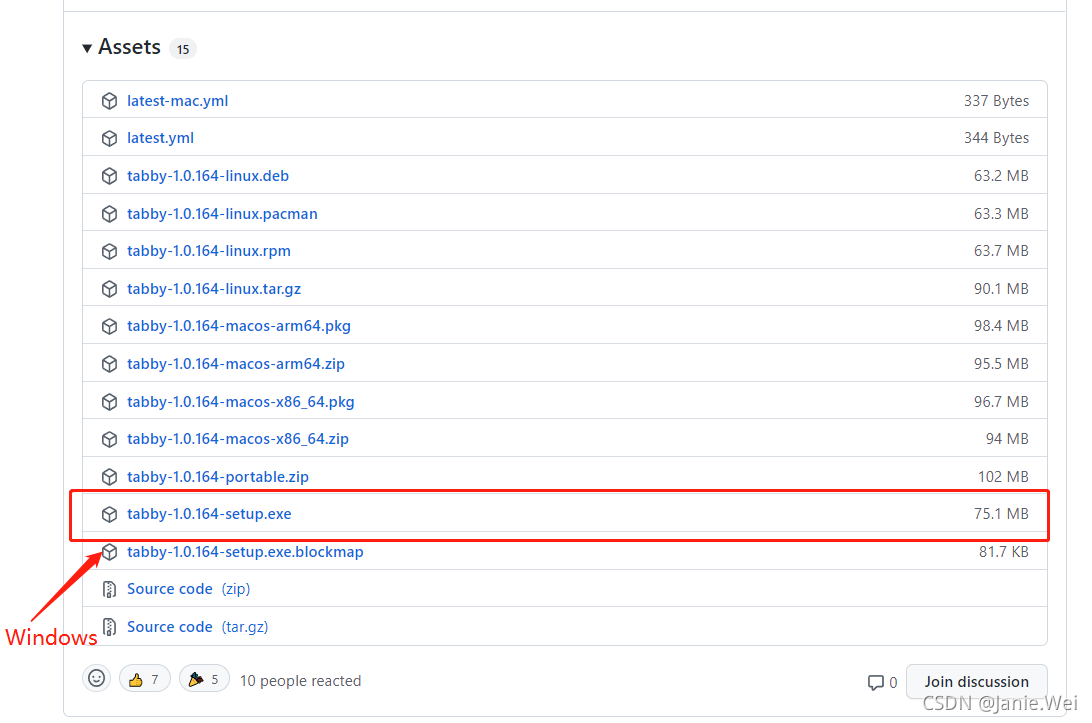Toggle the thumbs up reaction with 7
1092x723 pixels.
(145, 679)
